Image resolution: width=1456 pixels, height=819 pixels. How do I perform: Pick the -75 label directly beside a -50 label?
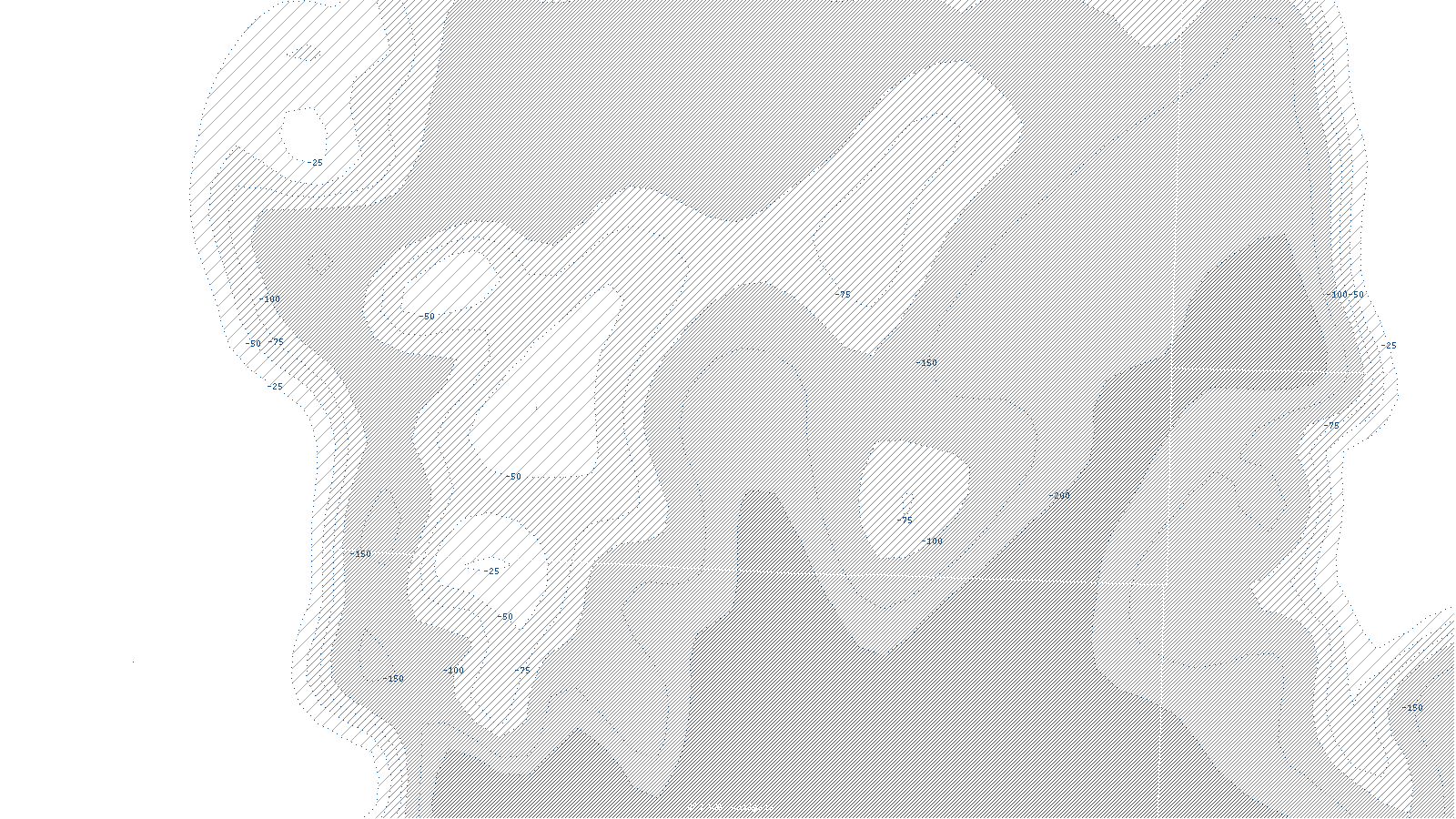pyautogui.click(x=276, y=342)
